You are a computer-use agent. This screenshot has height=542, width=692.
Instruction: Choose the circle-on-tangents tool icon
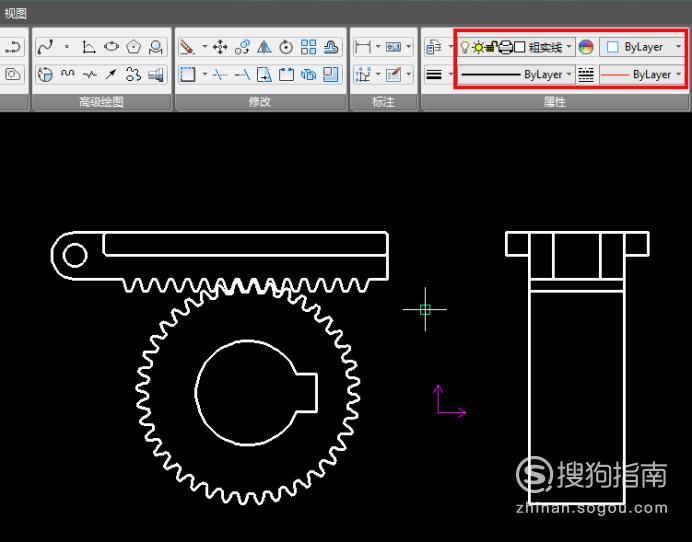click(155, 46)
